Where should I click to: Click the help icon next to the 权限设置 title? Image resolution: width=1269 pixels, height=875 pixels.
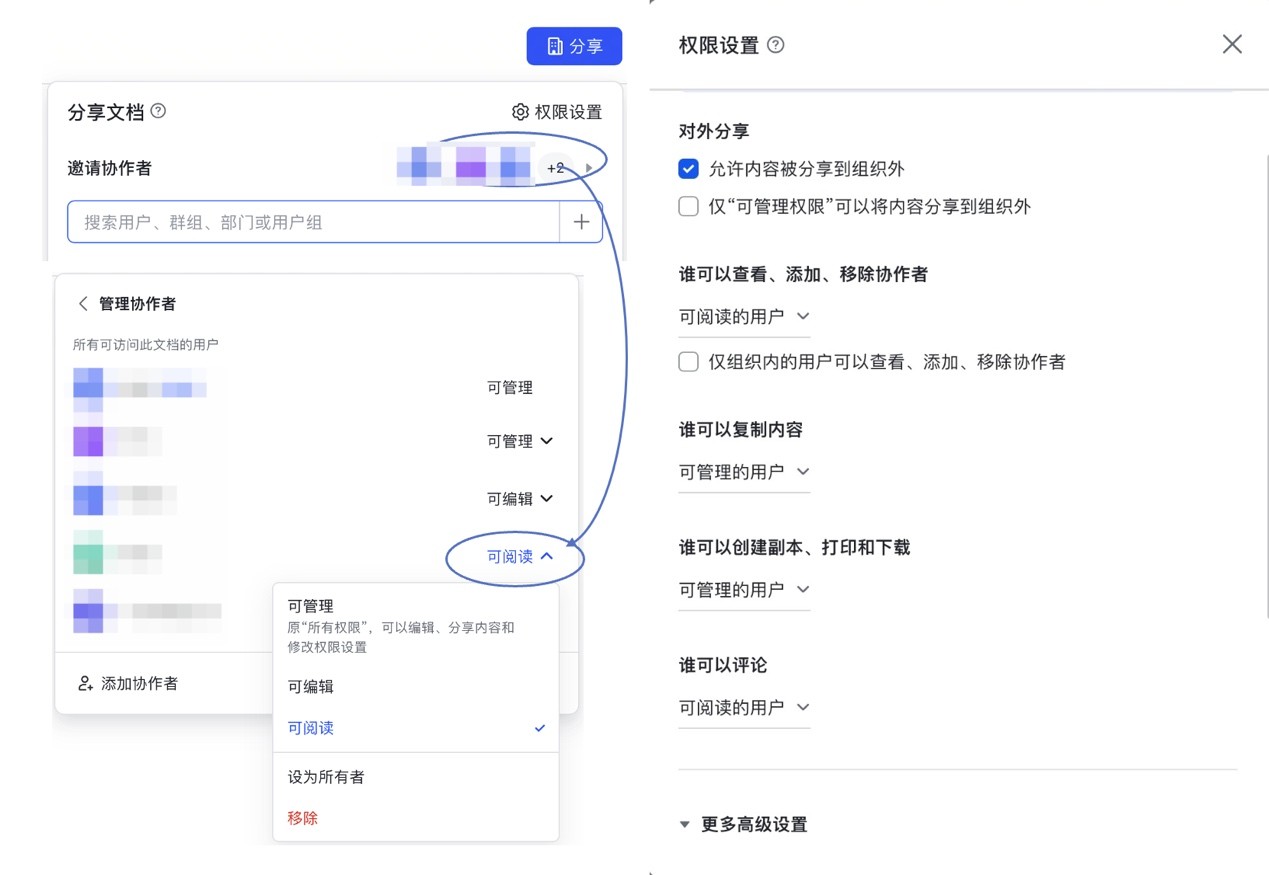(775, 45)
